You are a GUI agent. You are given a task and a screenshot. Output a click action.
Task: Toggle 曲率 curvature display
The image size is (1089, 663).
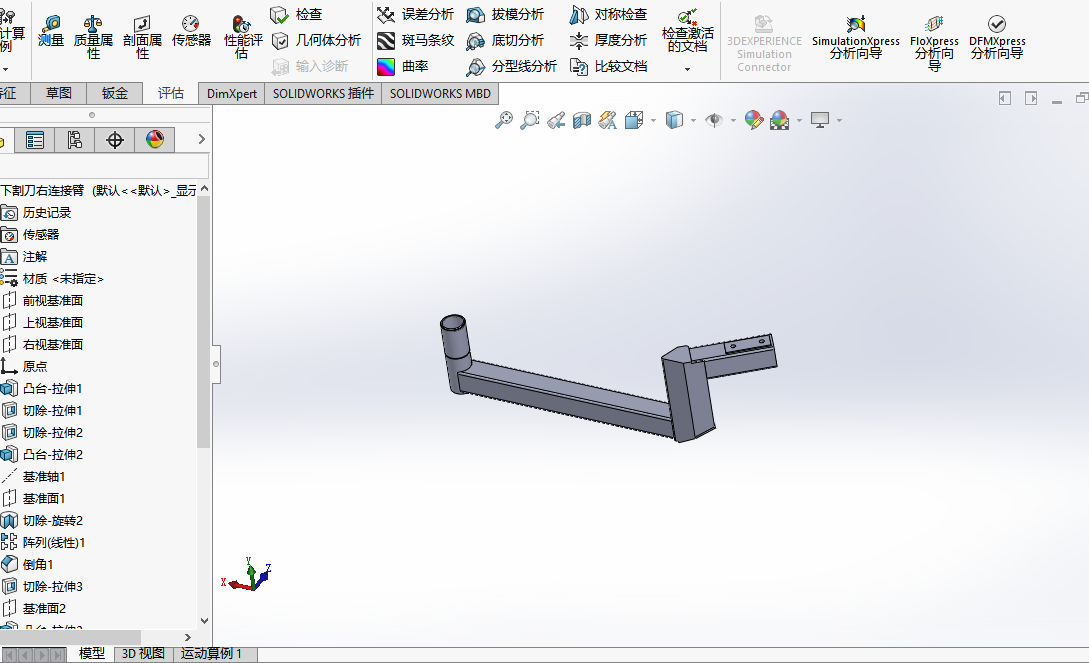[x=403, y=67]
